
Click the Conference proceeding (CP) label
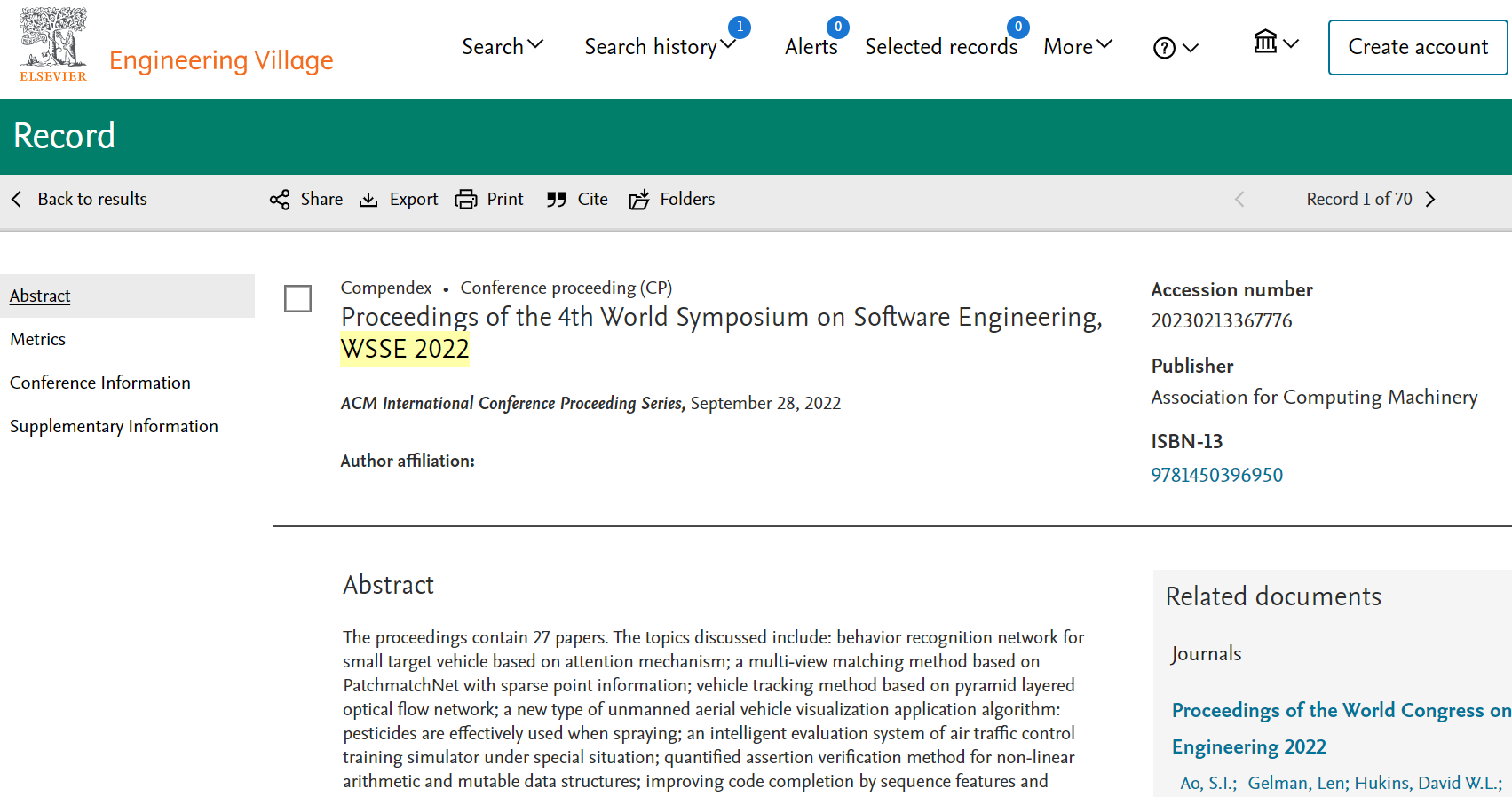(x=566, y=288)
